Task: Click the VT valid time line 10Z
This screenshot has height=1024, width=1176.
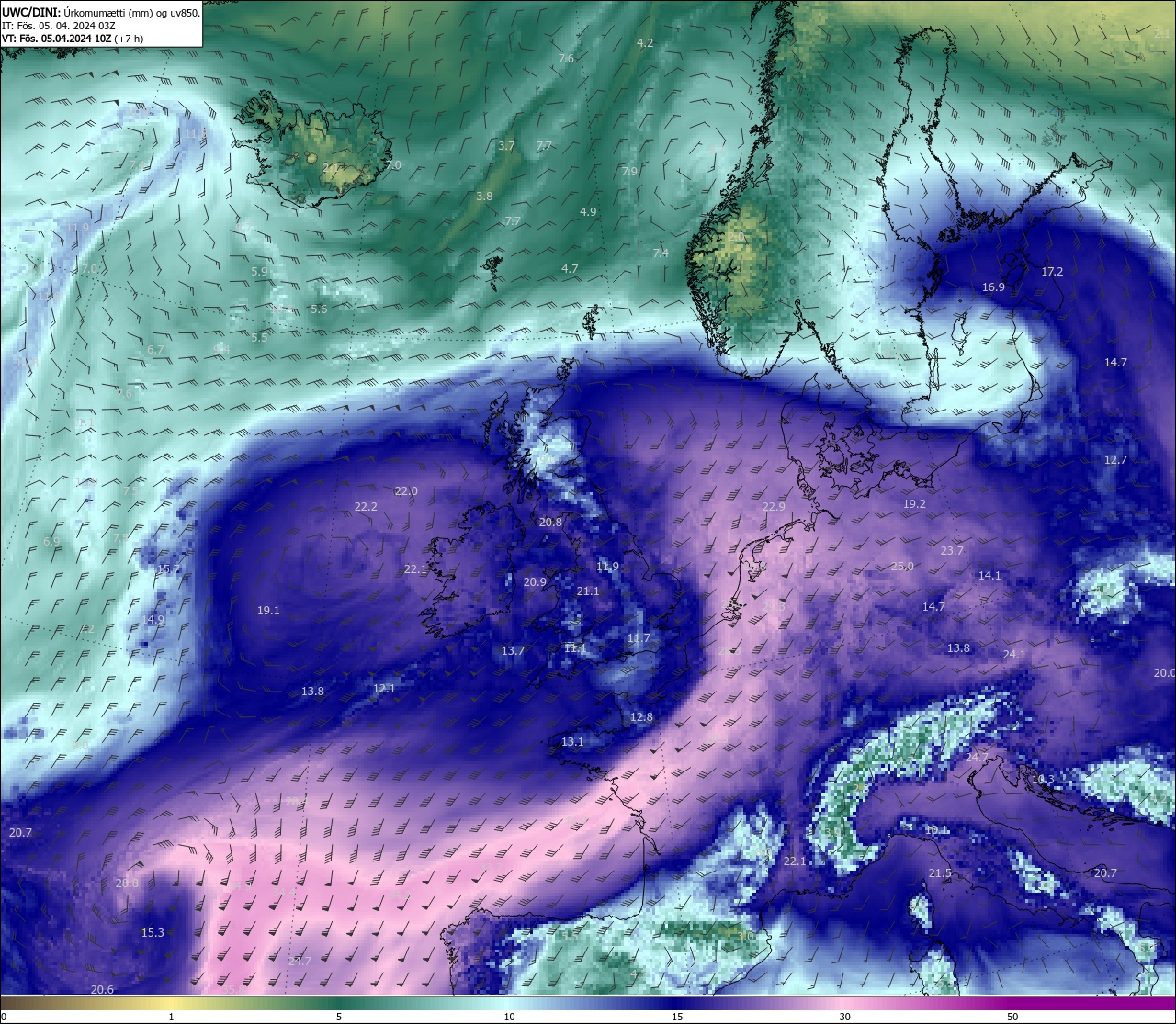Action: 72,39
